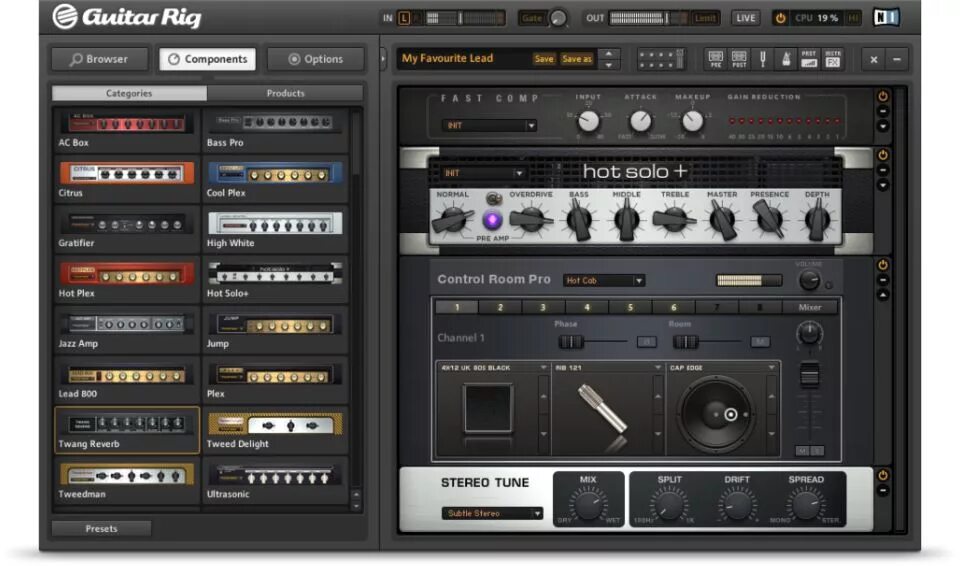
Task: Toggle the main engine power button beside CPU
Action: point(780,18)
